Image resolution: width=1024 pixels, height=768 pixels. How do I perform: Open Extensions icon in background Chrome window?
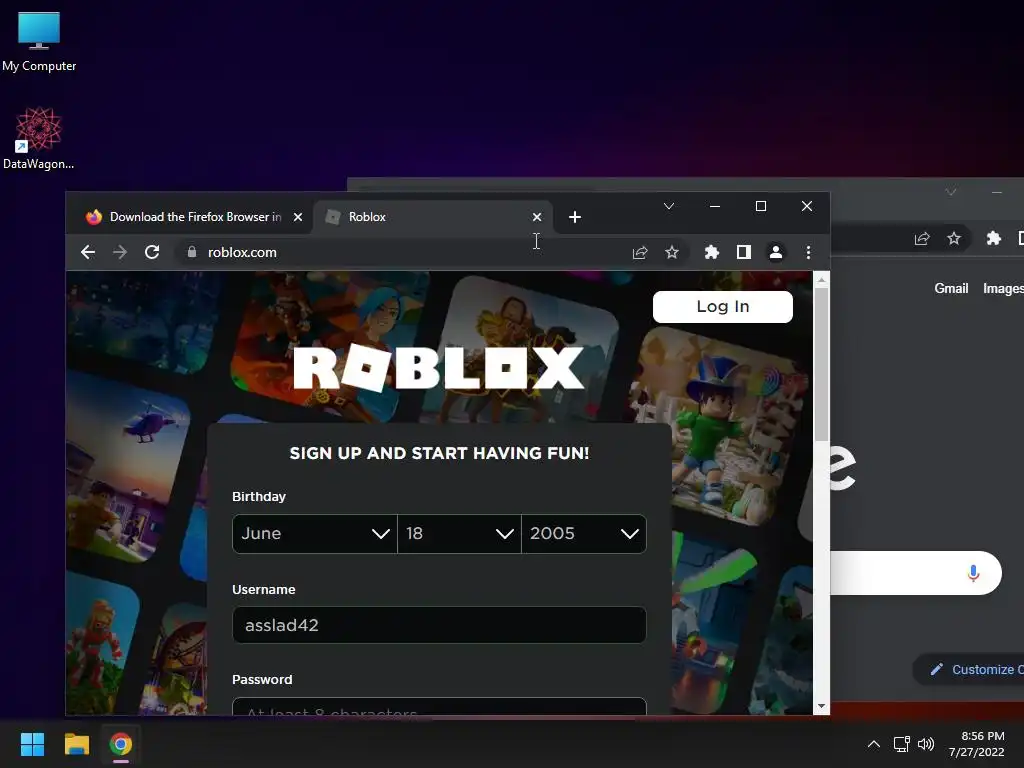point(994,238)
